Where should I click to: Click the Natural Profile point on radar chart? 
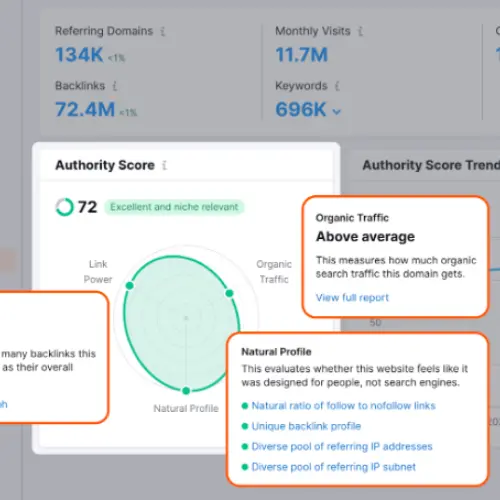click(186, 391)
